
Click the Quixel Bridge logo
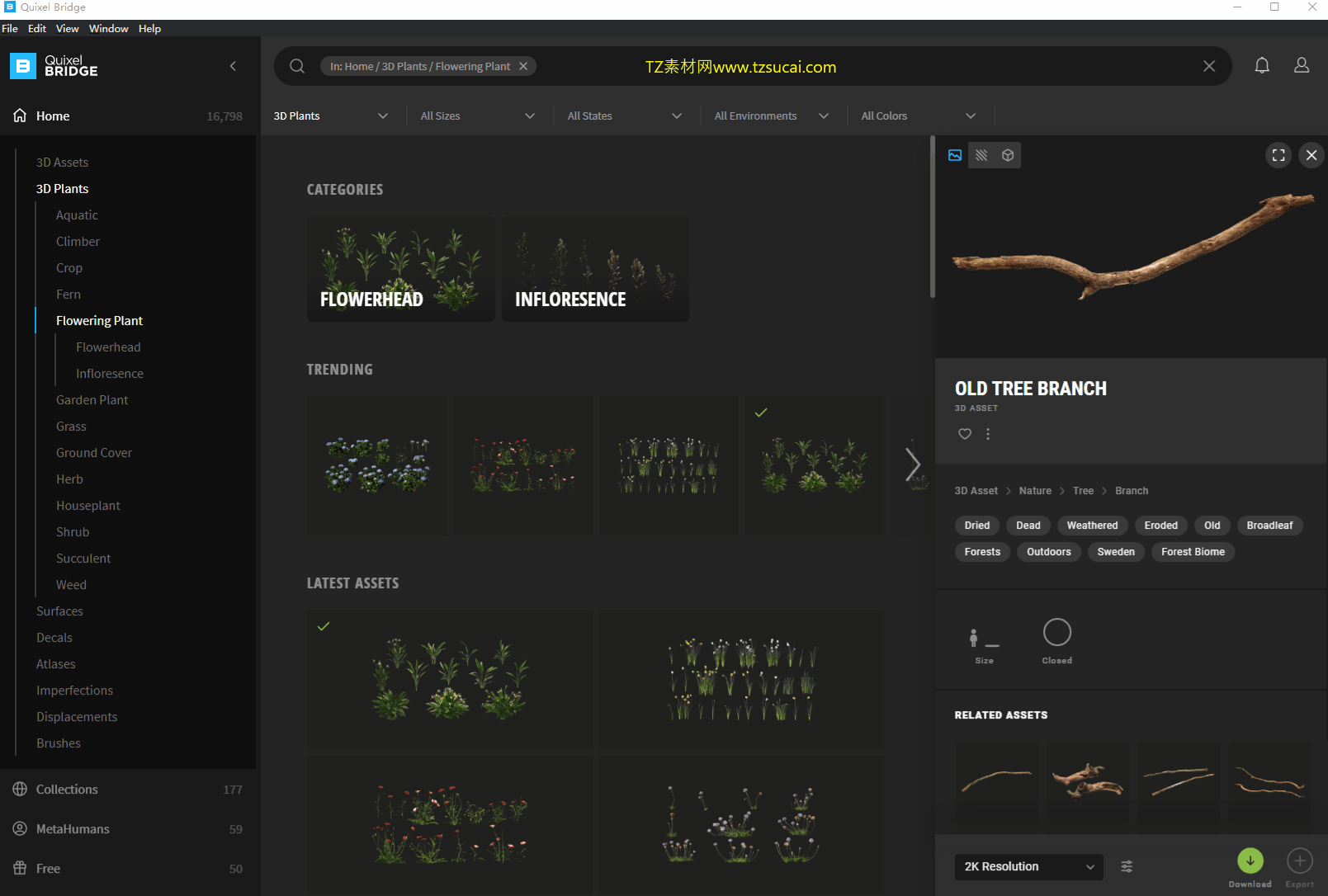[54, 66]
